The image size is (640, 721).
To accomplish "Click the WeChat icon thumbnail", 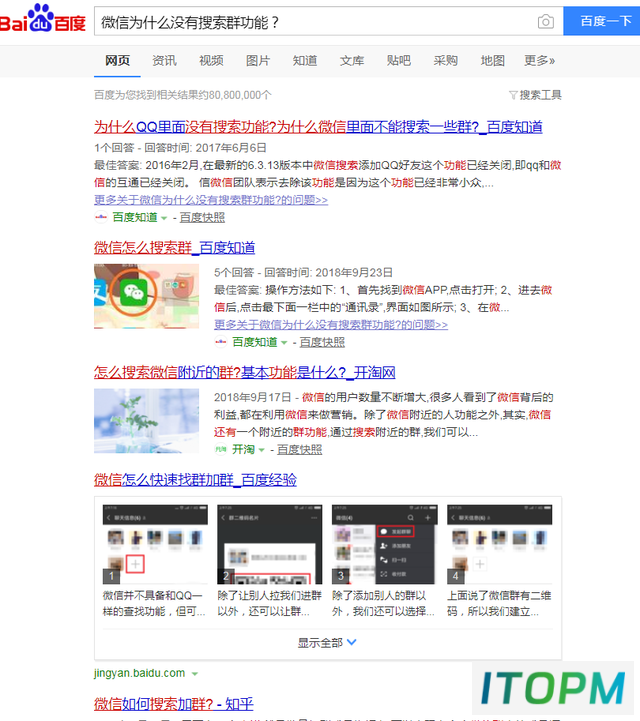I will (x=146, y=296).
